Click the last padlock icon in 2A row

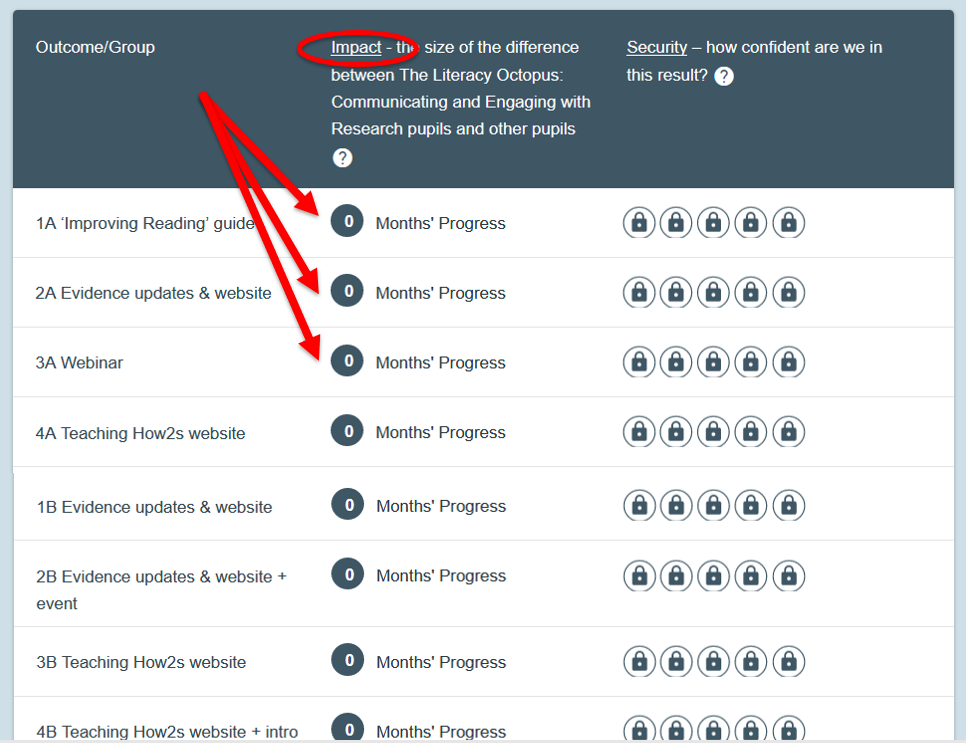[x=788, y=292]
